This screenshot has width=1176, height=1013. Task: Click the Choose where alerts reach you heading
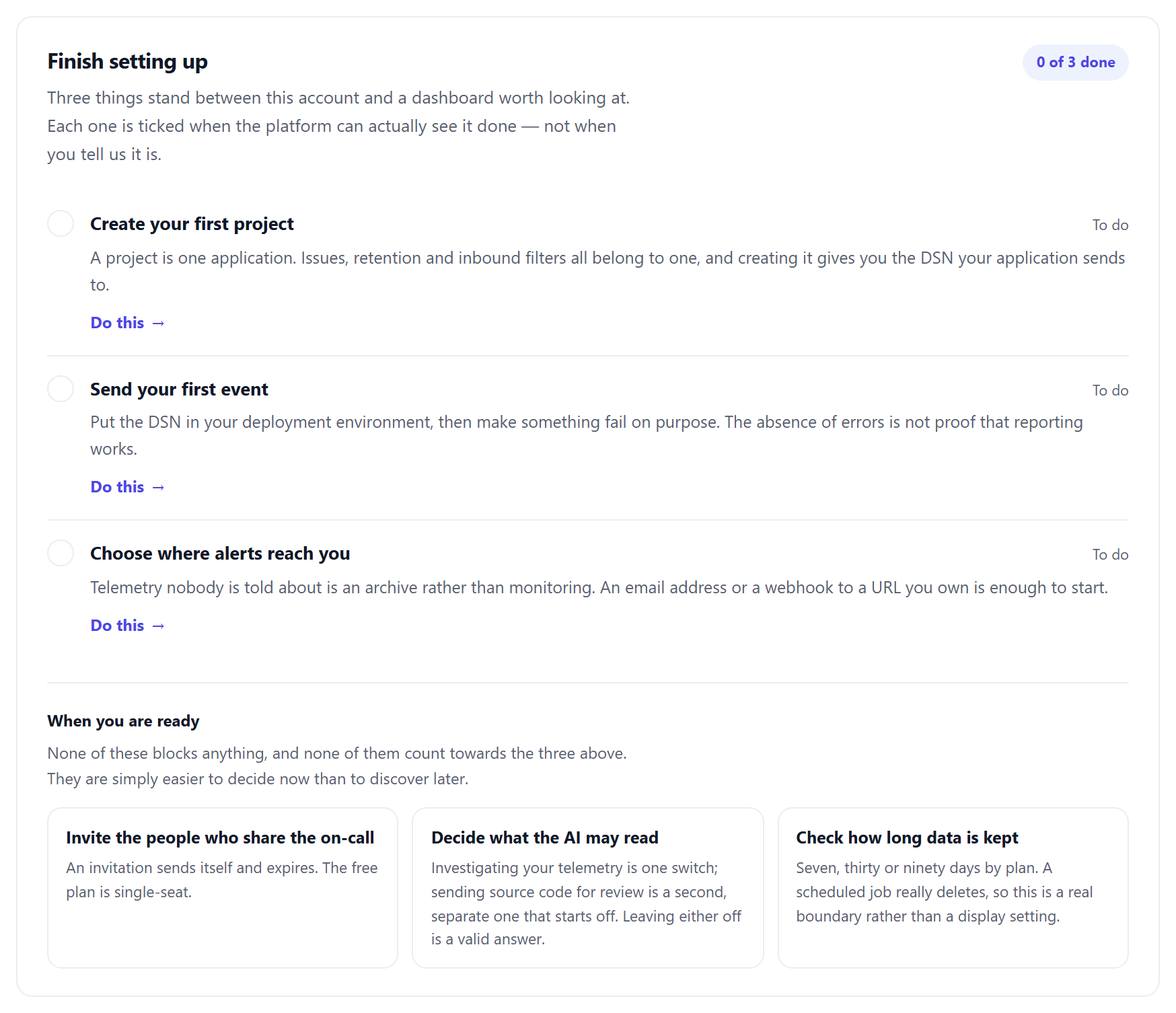tap(220, 554)
